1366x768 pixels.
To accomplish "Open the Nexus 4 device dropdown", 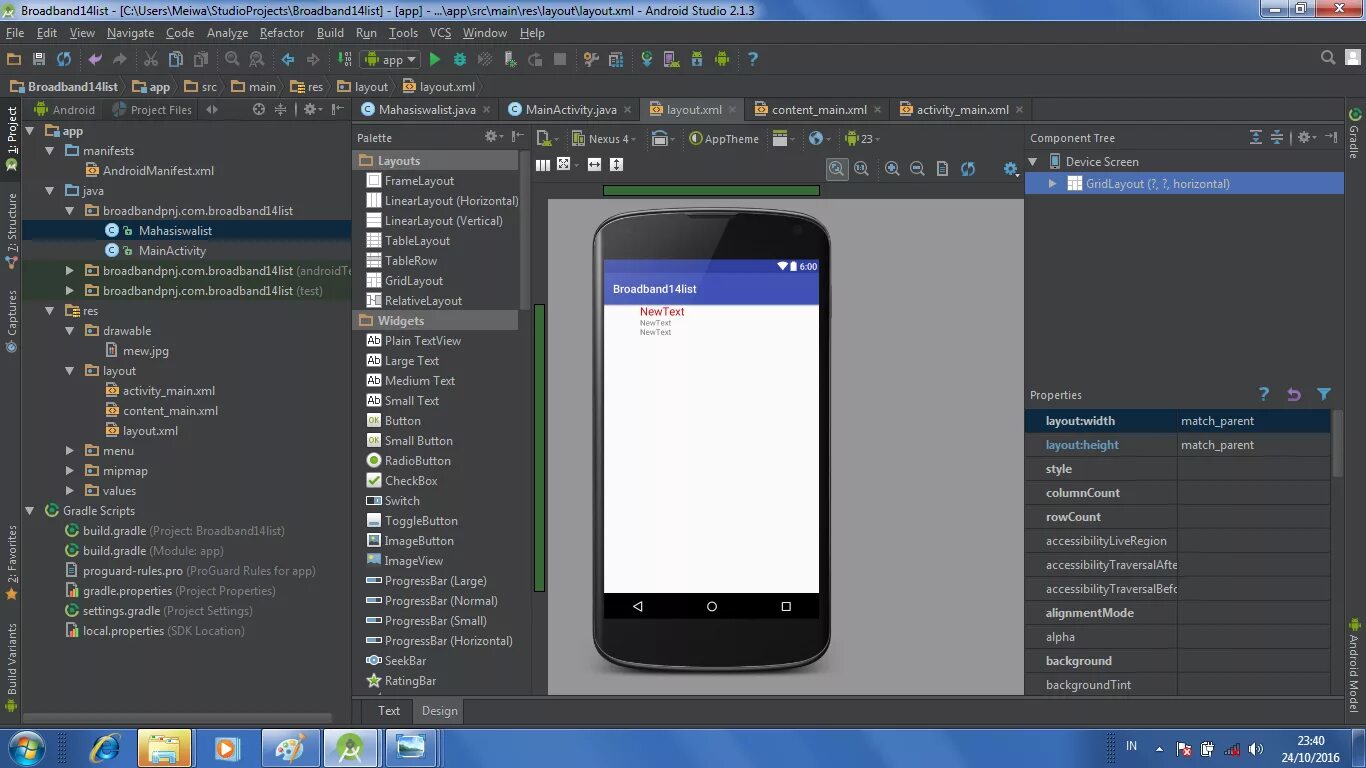I will (605, 139).
